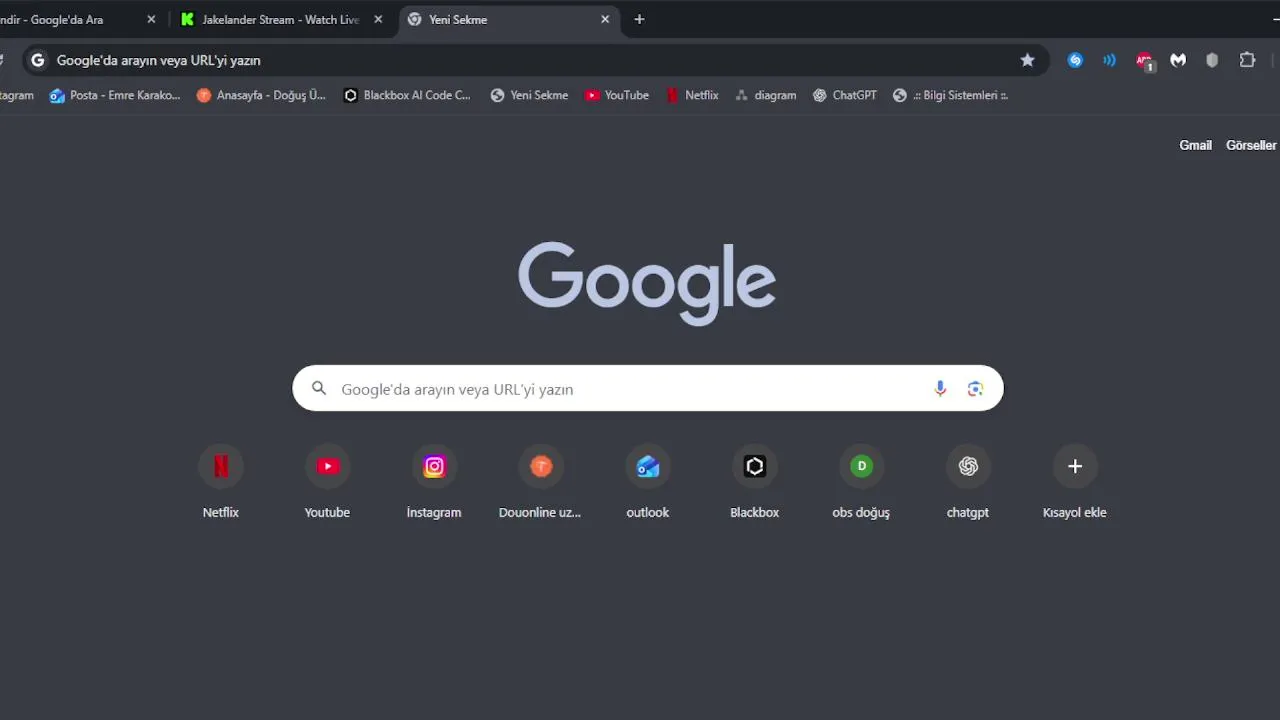Screen dimensions: 1280x720
Task: Open a new tab with plus button
Action: (x=639, y=19)
